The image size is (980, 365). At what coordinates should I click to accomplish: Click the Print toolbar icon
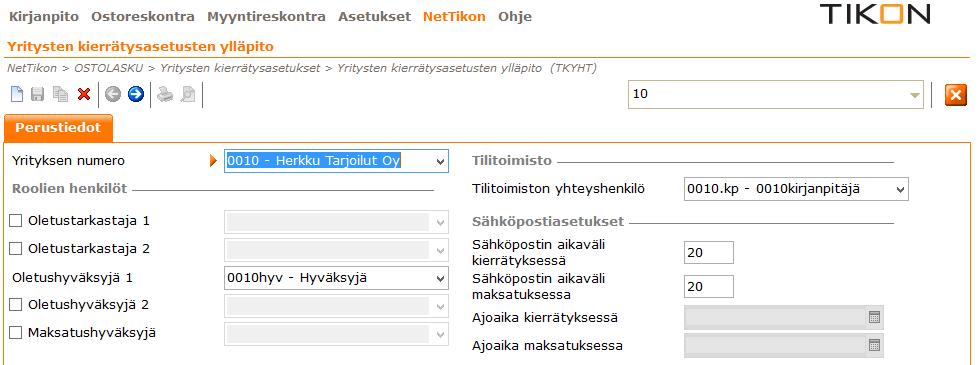165,94
